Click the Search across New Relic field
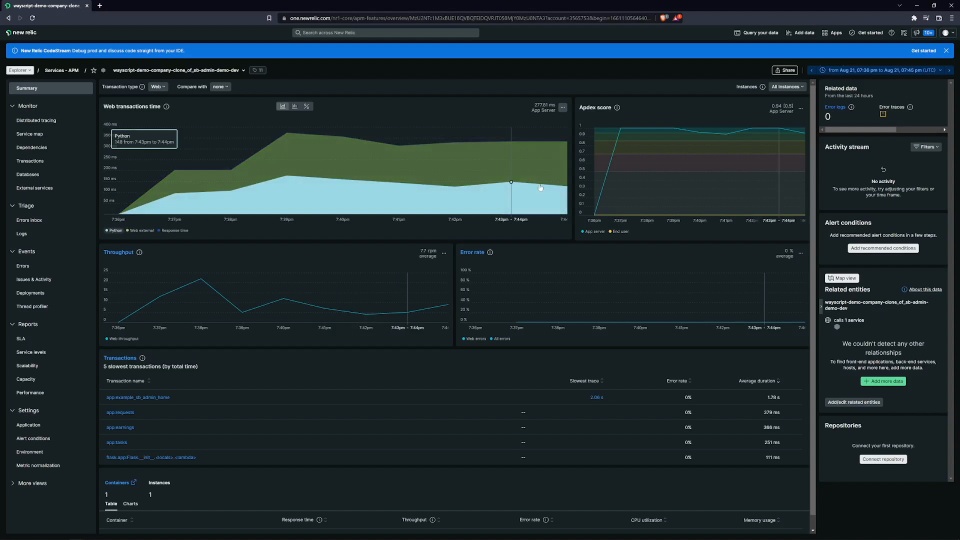 [x=386, y=33]
